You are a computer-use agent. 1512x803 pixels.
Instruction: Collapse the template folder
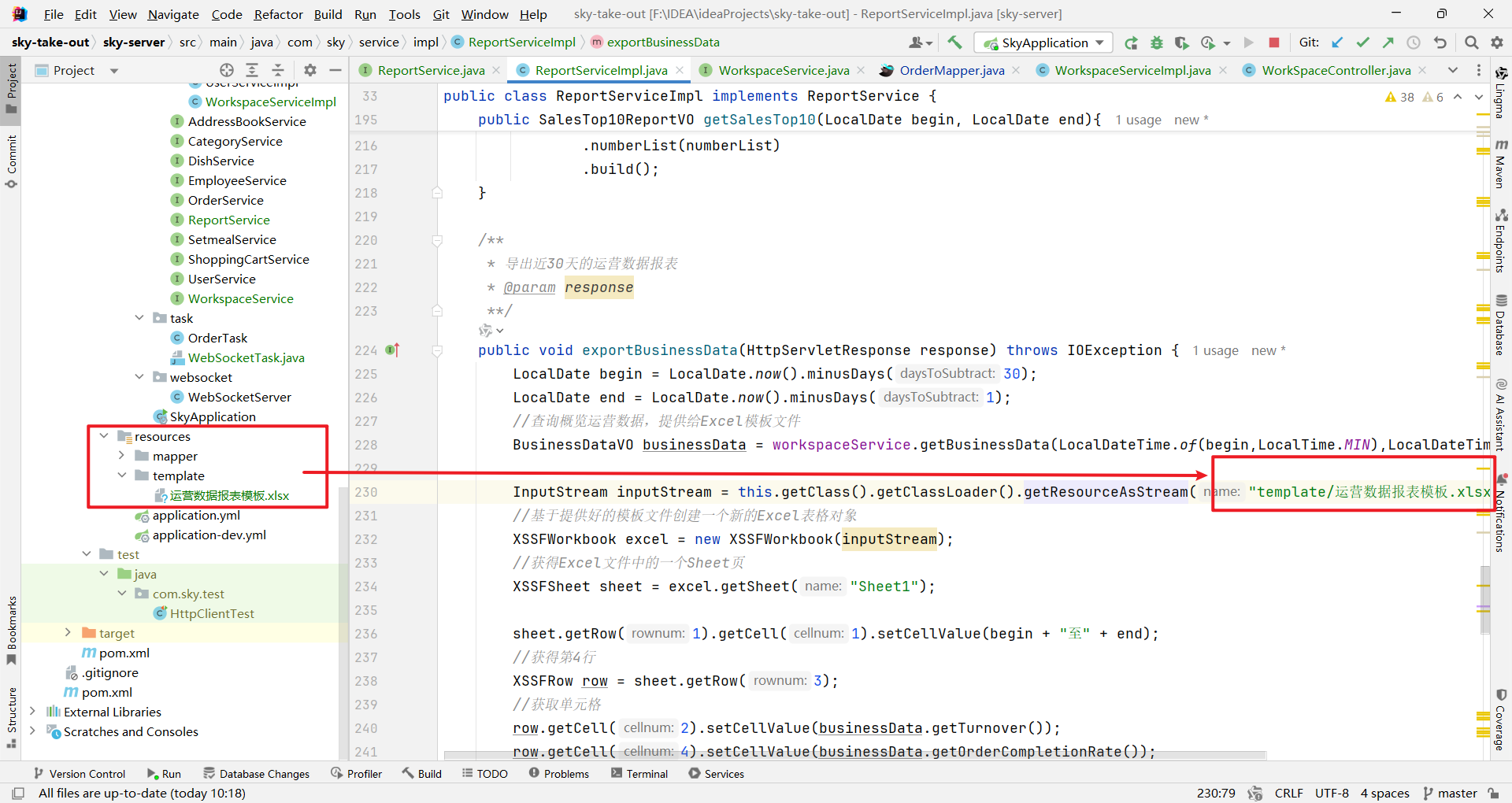[121, 475]
